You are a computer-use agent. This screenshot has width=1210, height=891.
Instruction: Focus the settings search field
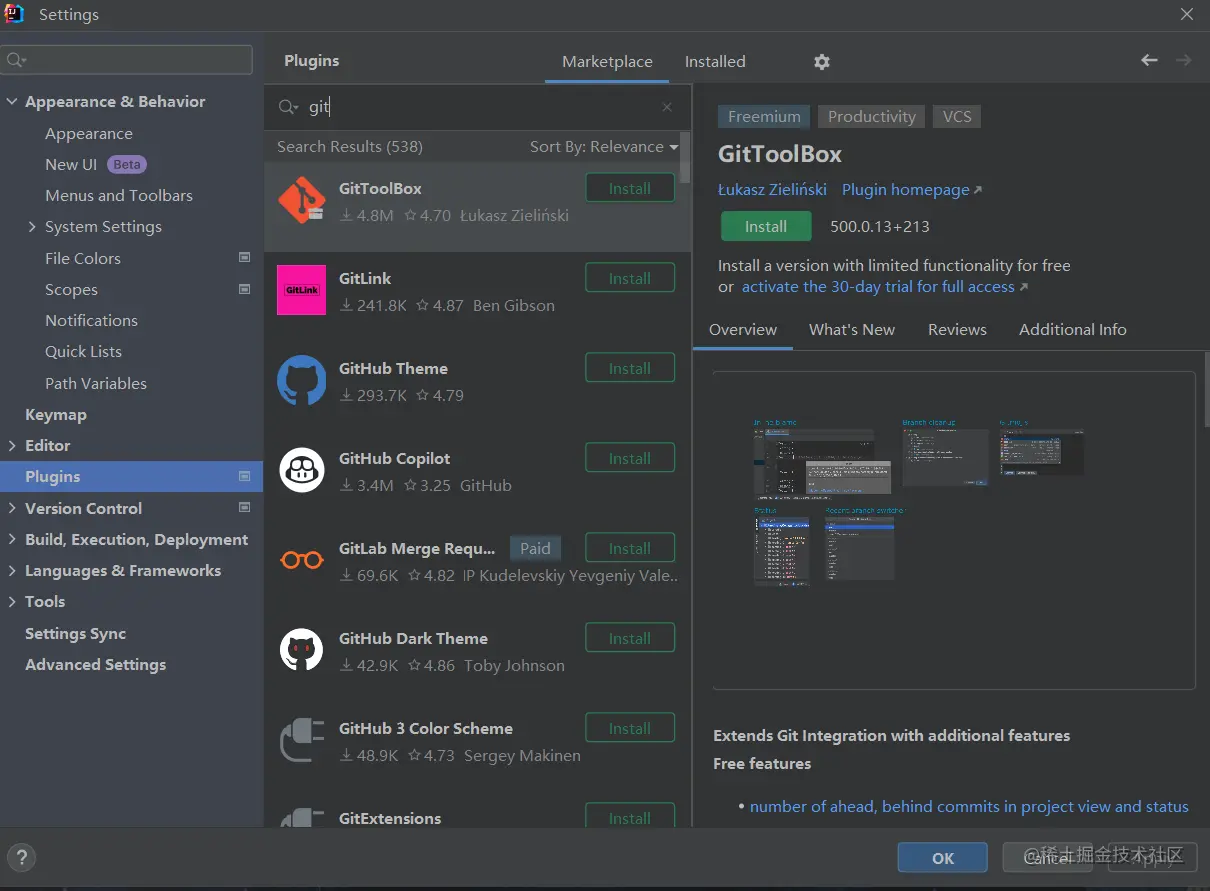pyautogui.click(x=127, y=60)
